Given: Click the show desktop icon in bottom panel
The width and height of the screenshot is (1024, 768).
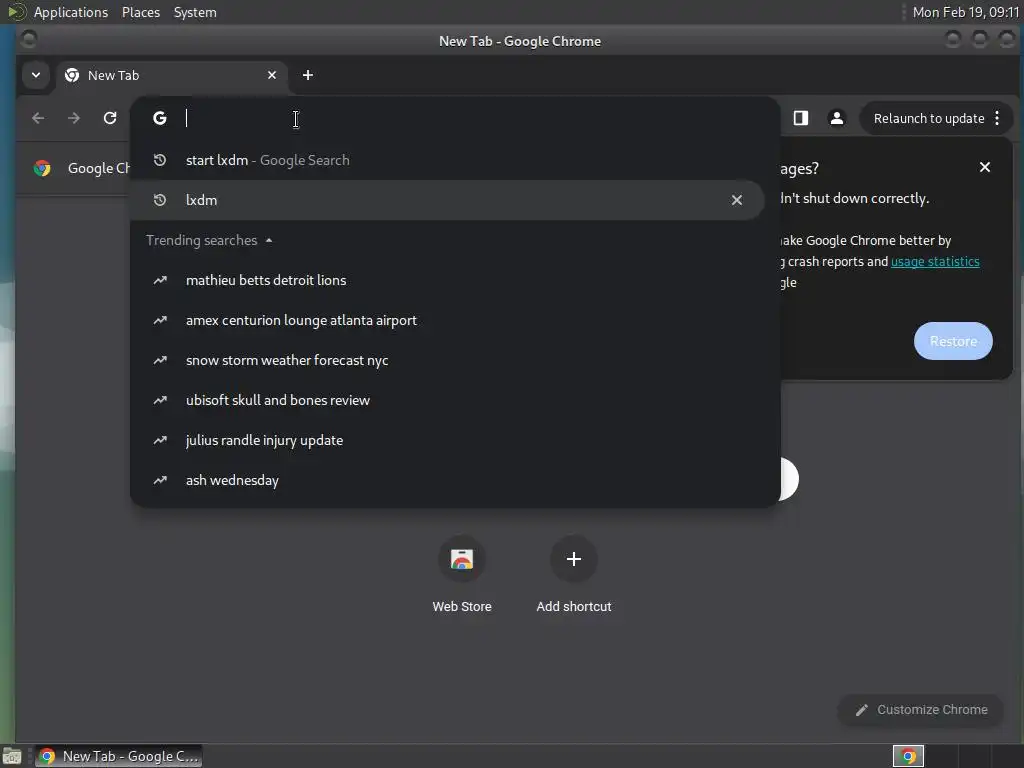Looking at the screenshot, I should (x=12, y=757).
